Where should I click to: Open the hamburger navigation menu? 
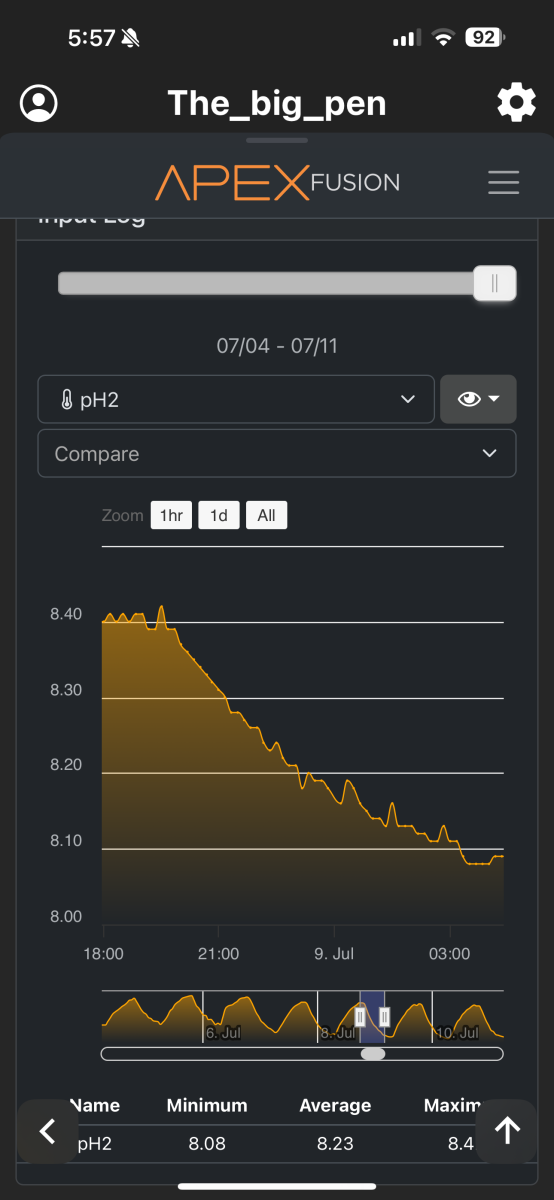click(x=503, y=182)
